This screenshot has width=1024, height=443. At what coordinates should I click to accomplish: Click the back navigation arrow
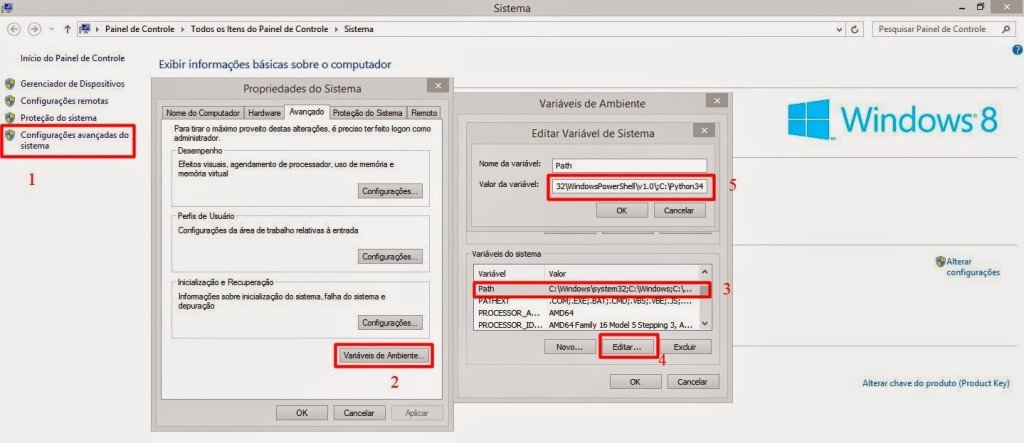[14, 29]
